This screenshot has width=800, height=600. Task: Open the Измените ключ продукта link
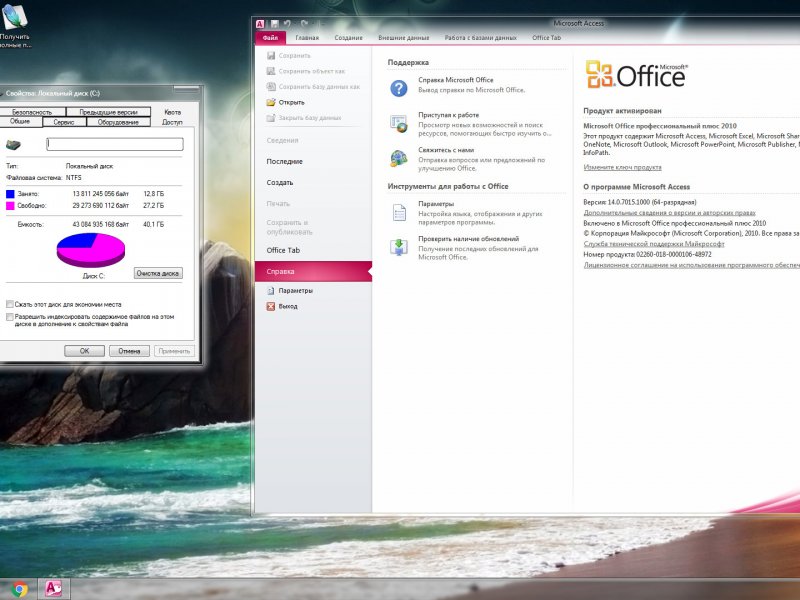(x=622, y=167)
